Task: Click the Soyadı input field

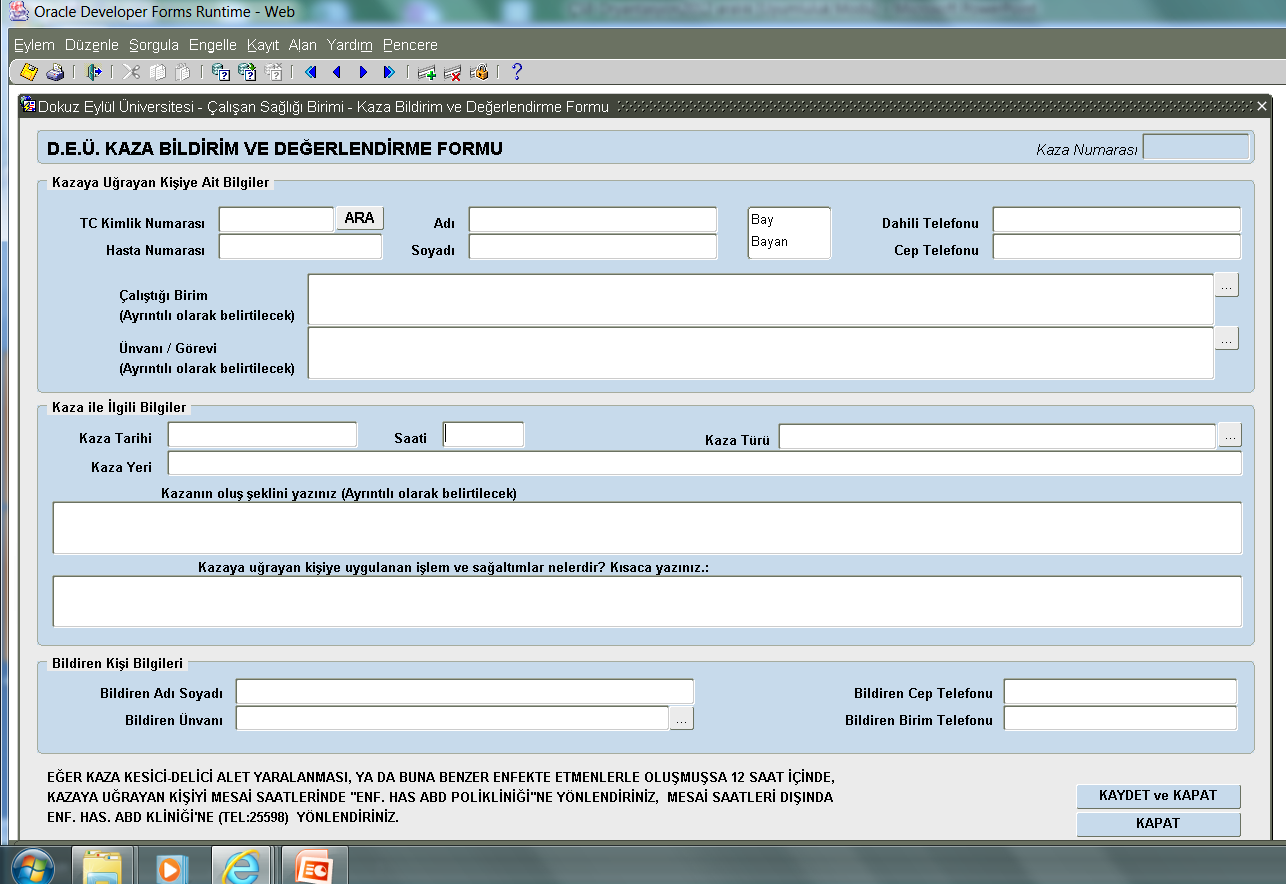Action: tap(593, 246)
